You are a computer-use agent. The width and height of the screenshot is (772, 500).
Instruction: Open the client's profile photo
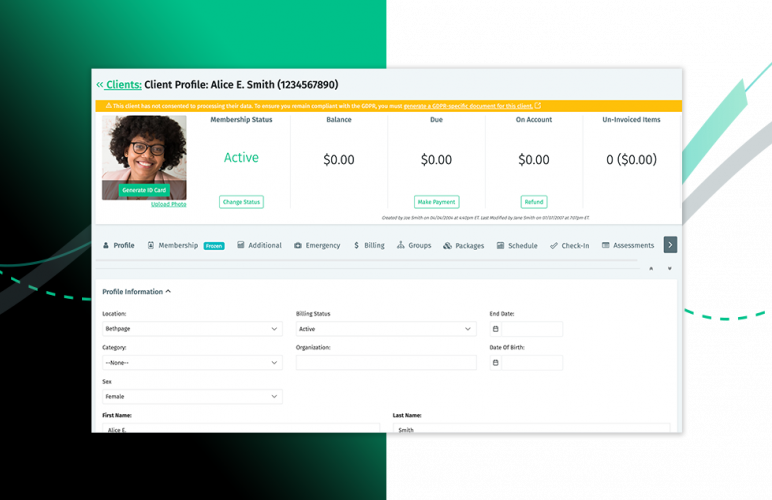pyautogui.click(x=144, y=149)
